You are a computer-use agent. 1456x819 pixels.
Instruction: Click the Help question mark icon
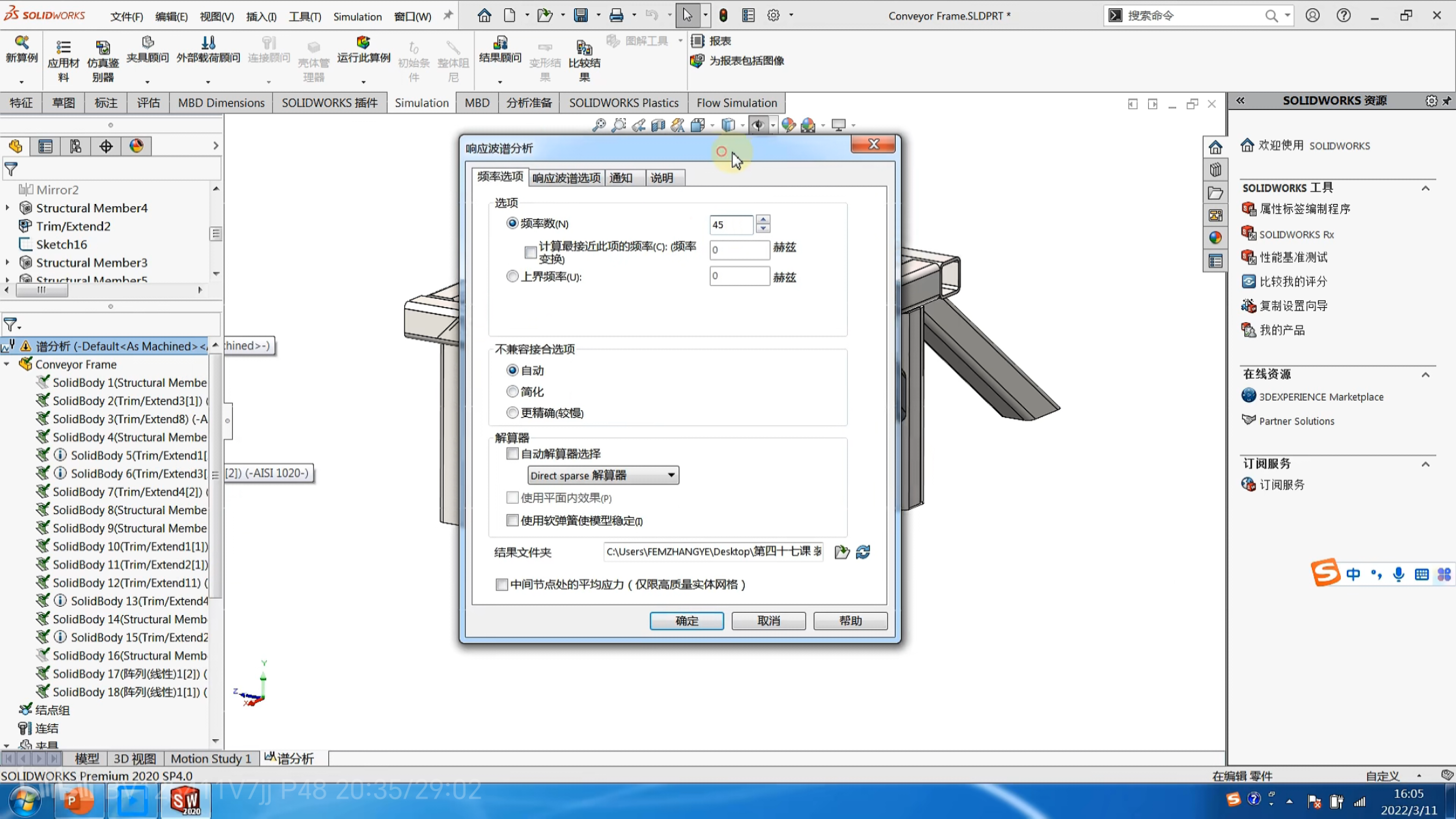pyautogui.click(x=1343, y=15)
